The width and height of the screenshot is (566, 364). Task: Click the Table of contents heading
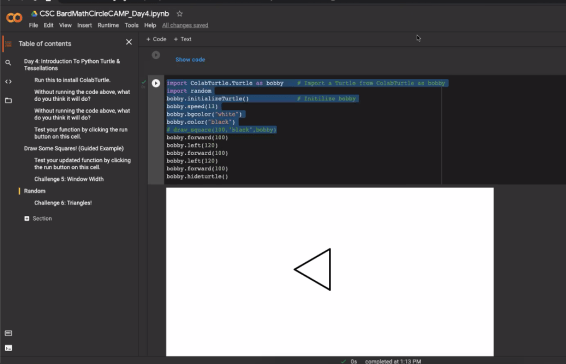point(45,44)
